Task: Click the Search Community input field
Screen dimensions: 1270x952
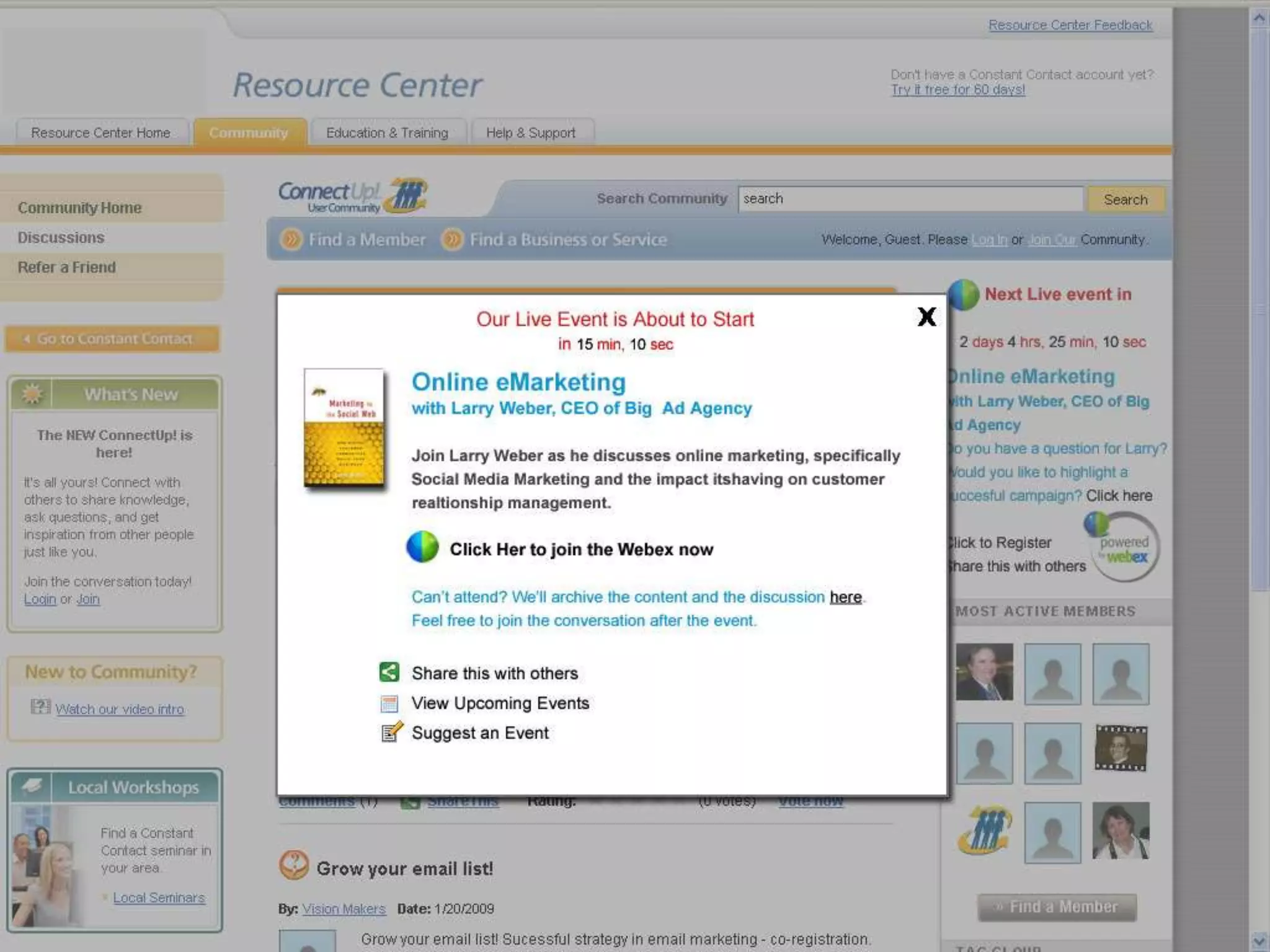Action: 909,199
